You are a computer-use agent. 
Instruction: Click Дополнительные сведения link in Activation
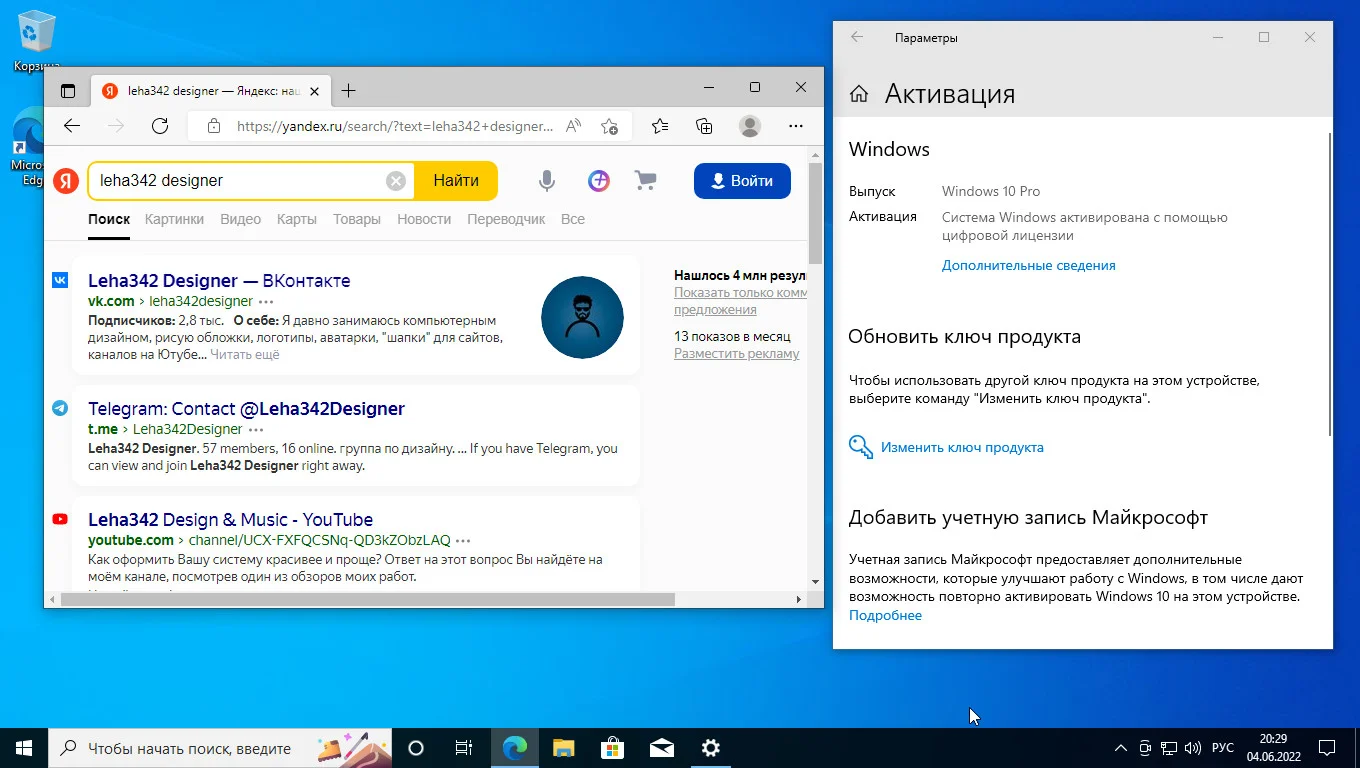[1028, 266]
